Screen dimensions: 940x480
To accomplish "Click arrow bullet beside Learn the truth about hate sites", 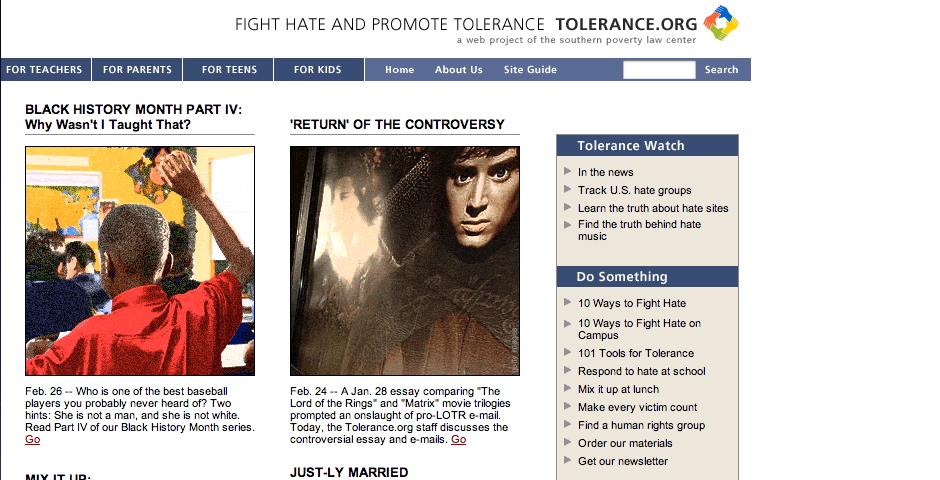I will 567,207.
